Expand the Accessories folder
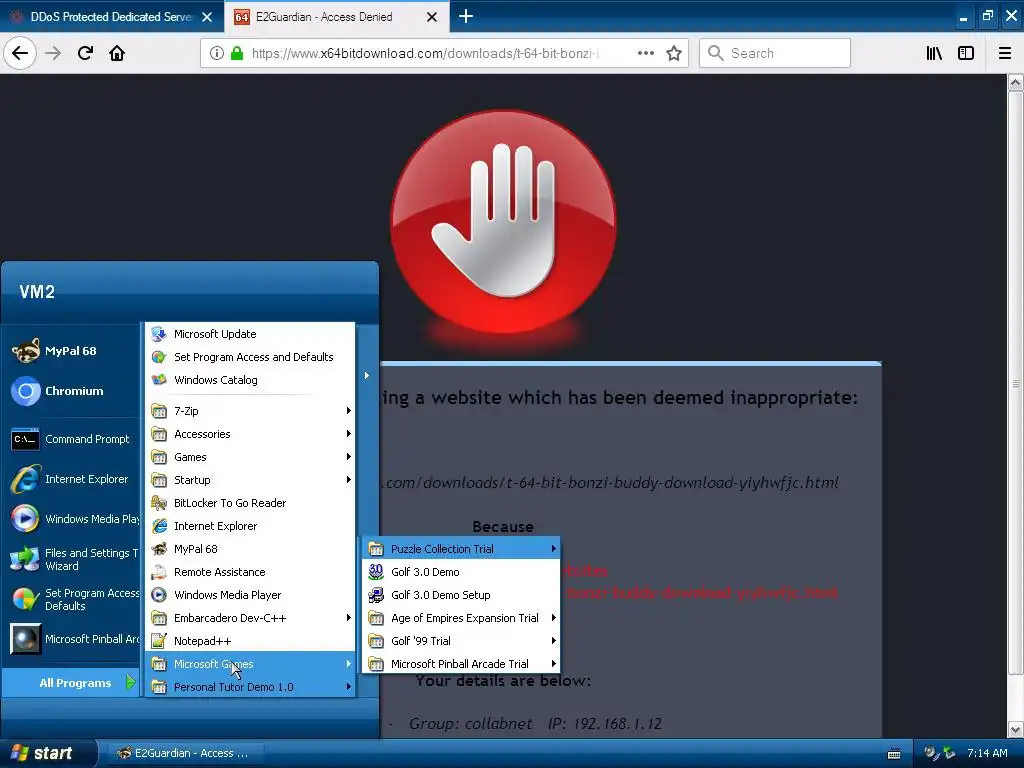Screen dimensions: 1024x768 click(x=251, y=434)
